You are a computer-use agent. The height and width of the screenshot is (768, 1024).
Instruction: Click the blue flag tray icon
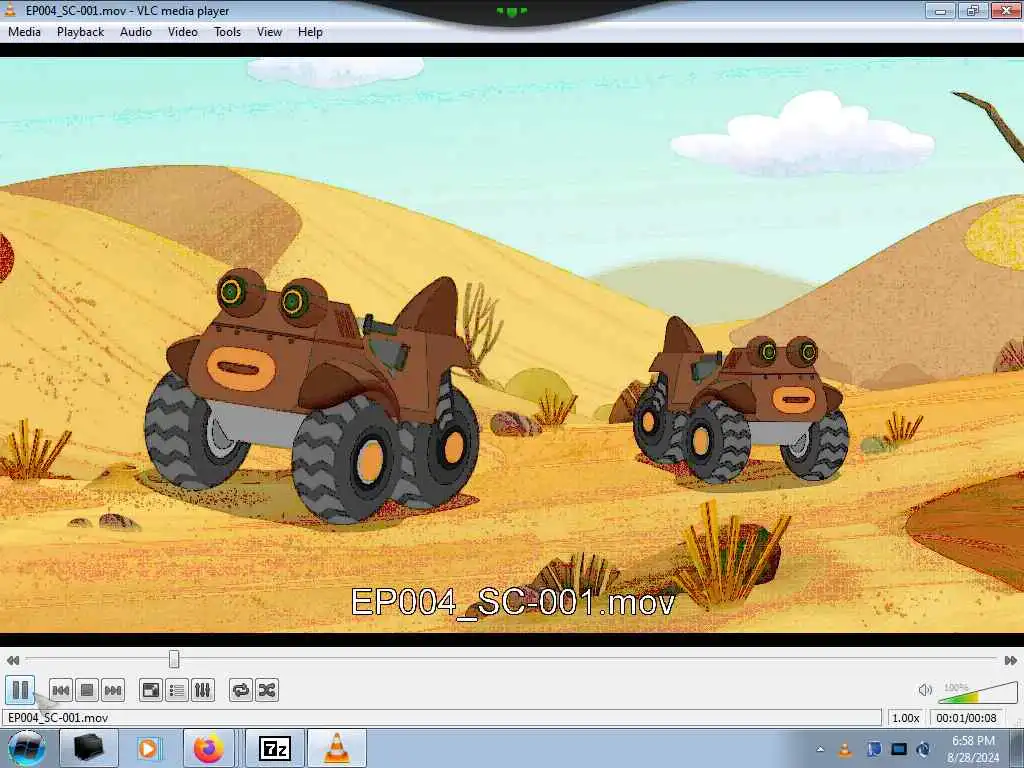(874, 749)
